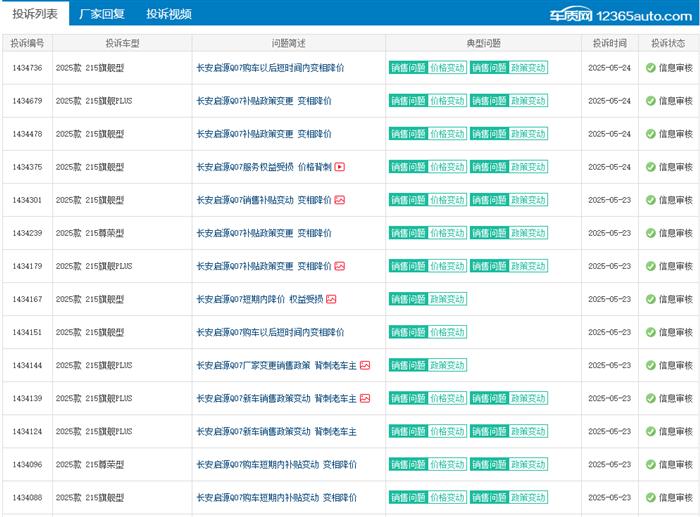This screenshot has width=700, height=517.
Task: Click 信息审核 status in row 1434239
Action: tap(676, 233)
